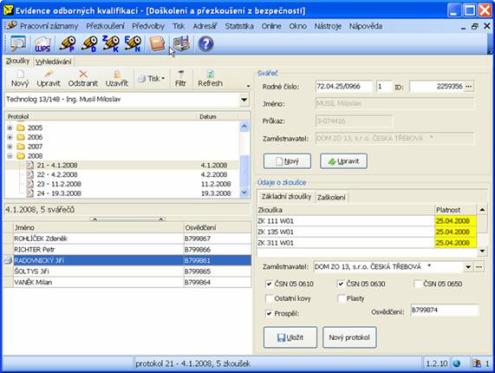Toggle Prospěl checkbox
The width and height of the screenshot is (495, 373).
coord(269,313)
